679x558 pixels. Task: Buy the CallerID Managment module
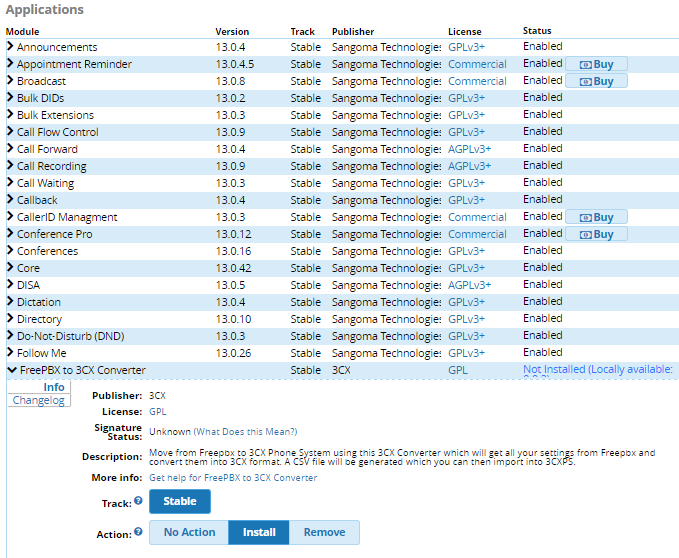pyautogui.click(x=596, y=217)
